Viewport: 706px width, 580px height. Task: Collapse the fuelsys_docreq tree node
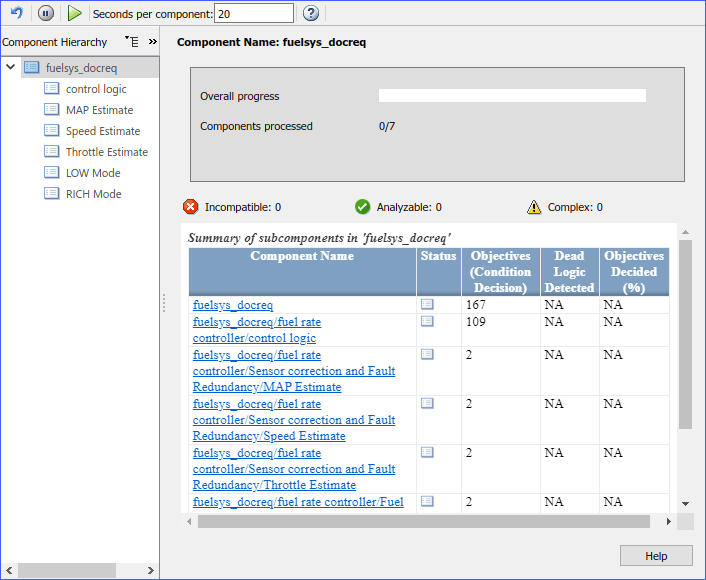point(10,68)
